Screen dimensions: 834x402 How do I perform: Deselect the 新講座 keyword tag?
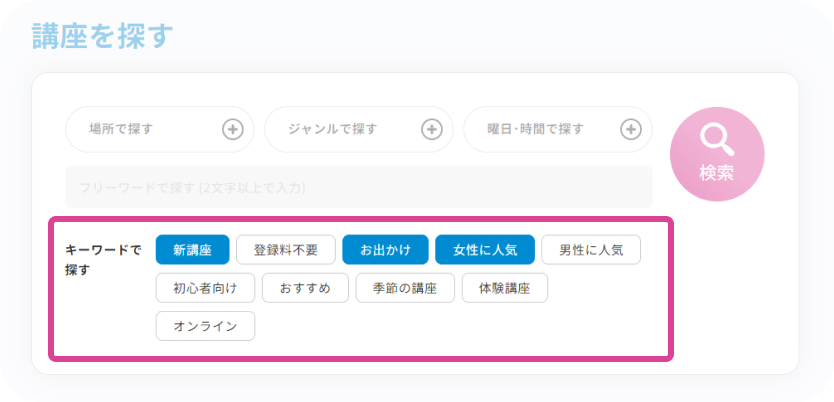(192, 249)
